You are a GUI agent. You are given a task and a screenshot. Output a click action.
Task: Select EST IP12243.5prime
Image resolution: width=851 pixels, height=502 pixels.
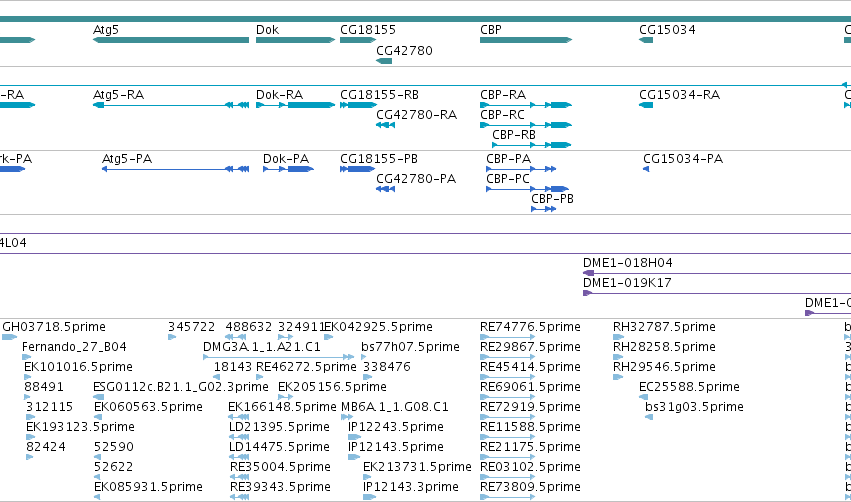tap(354, 437)
